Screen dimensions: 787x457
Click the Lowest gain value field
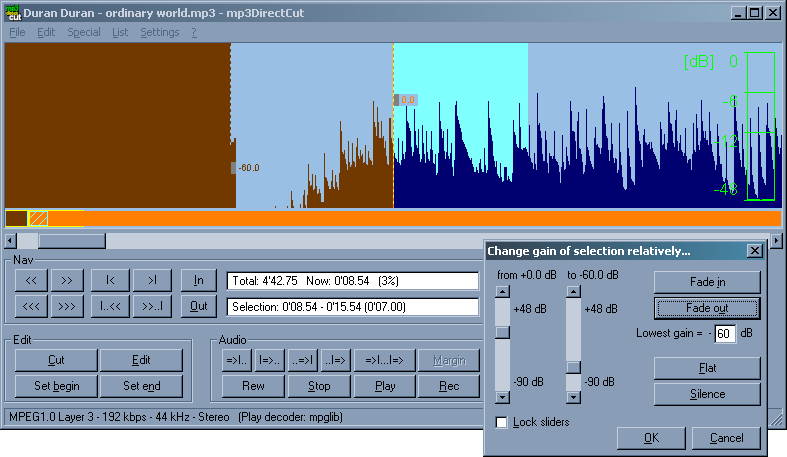click(725, 334)
